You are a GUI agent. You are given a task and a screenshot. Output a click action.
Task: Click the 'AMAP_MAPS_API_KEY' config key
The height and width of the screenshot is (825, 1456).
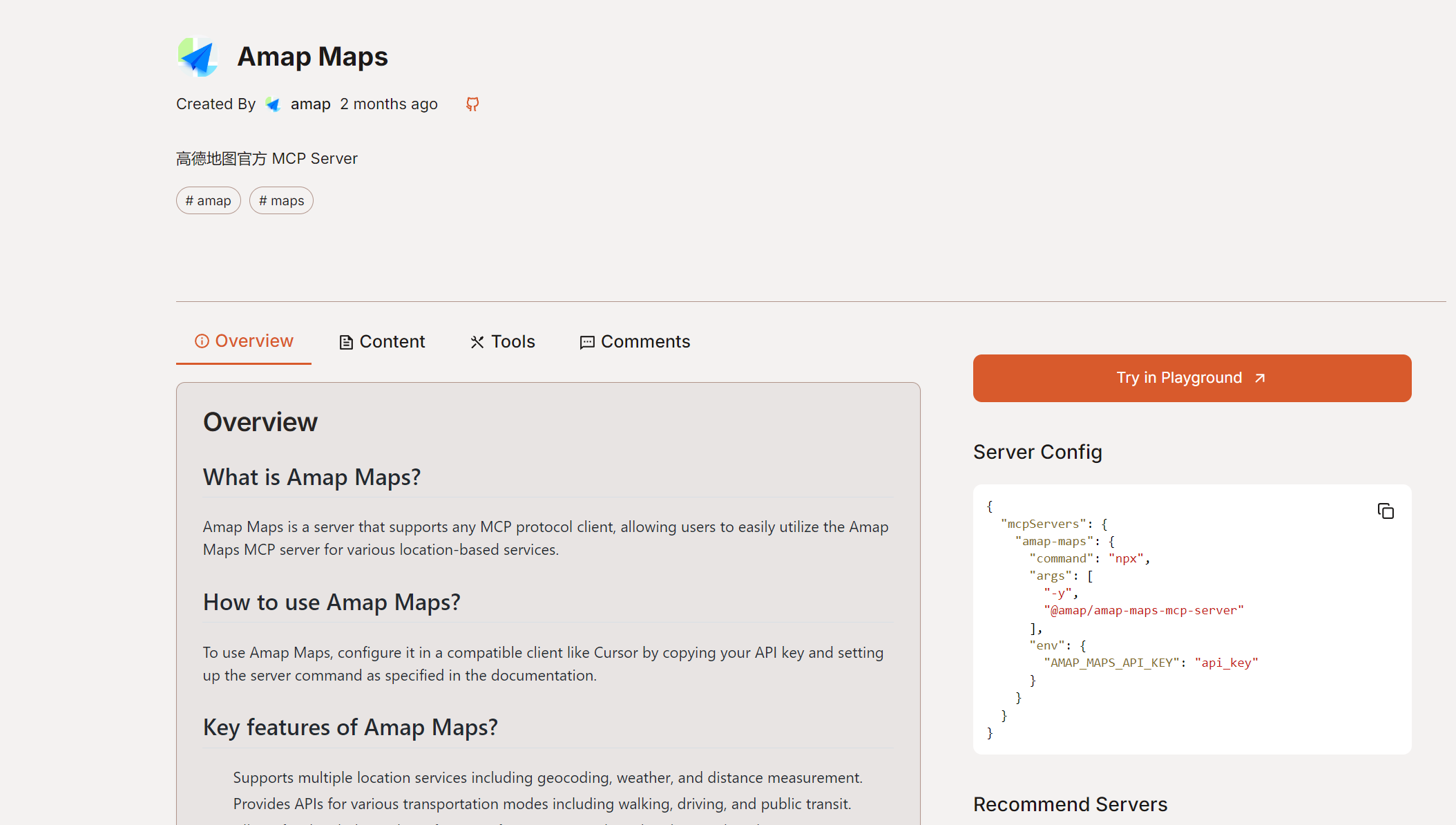[x=1111, y=663]
